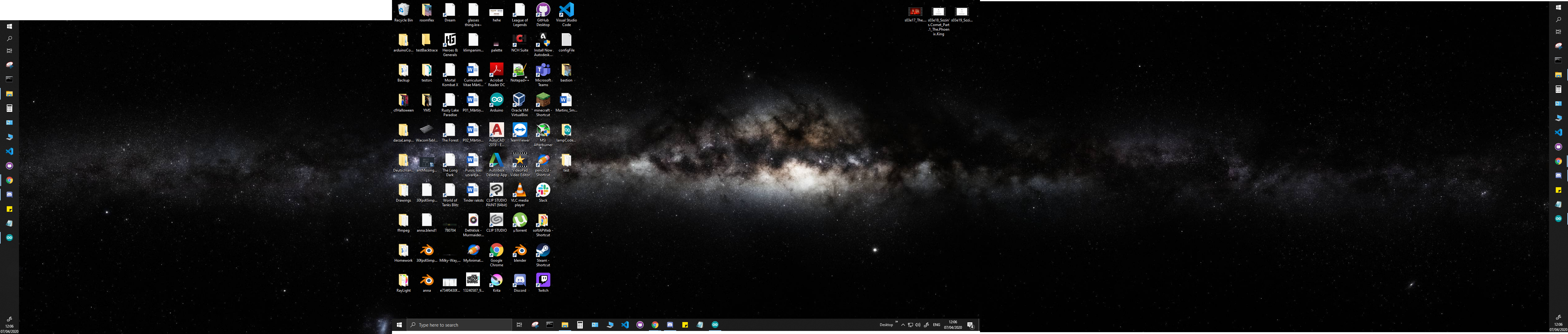
Task: Select the Microsoft Teams desktop icon
Action: click(x=543, y=71)
